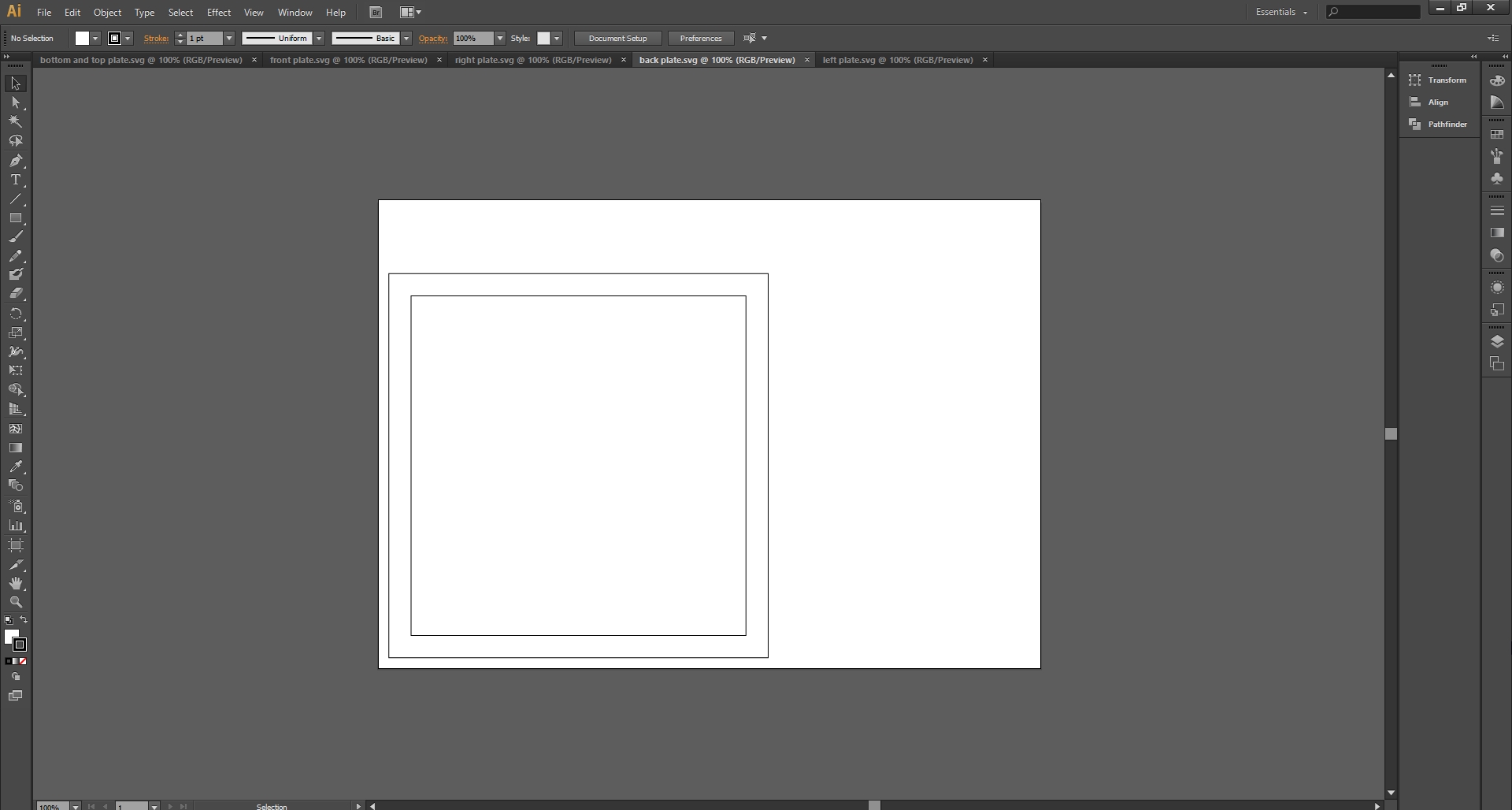The width and height of the screenshot is (1512, 810).
Task: Click the Document Setup button
Action: [618, 38]
